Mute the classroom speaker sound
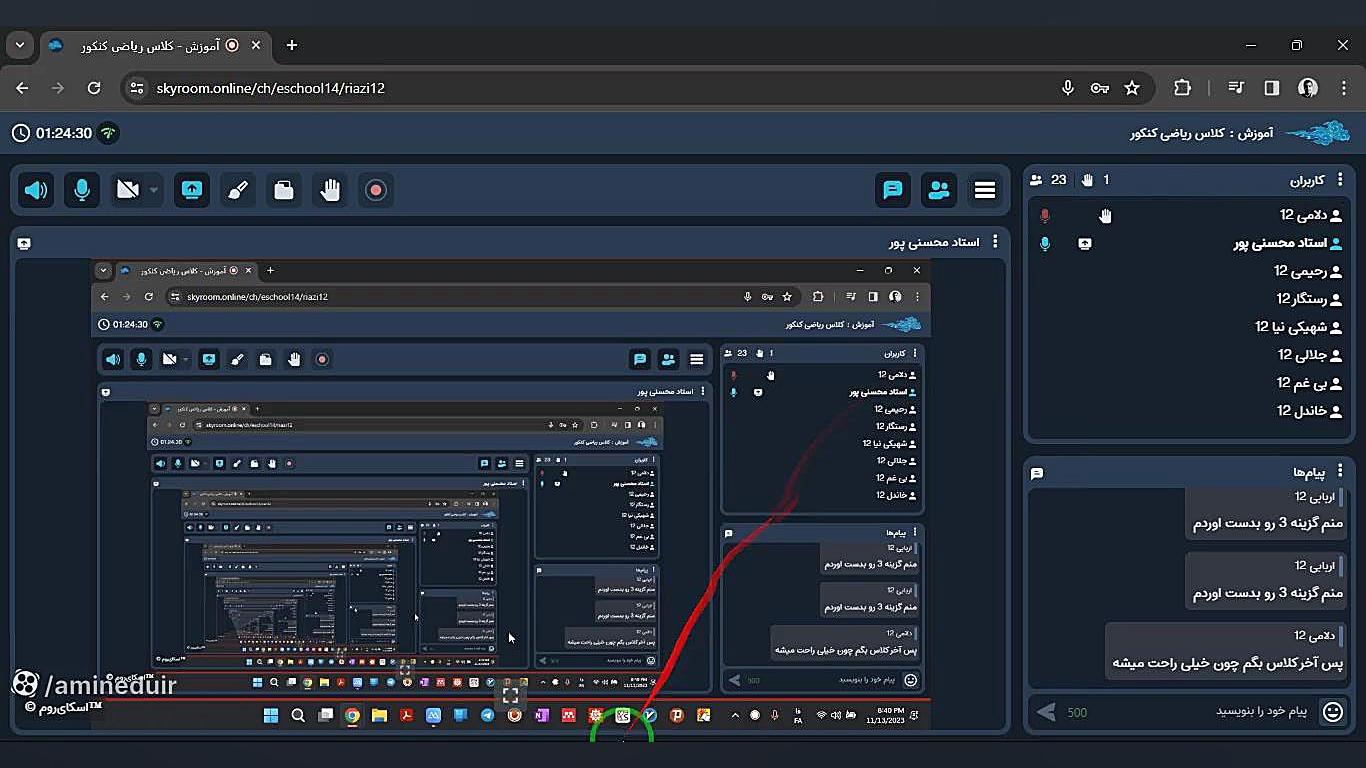Viewport: 1366px width, 768px height. coord(37,190)
